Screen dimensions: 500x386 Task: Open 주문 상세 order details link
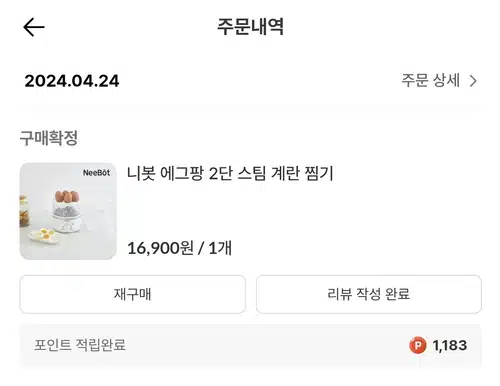pos(439,81)
